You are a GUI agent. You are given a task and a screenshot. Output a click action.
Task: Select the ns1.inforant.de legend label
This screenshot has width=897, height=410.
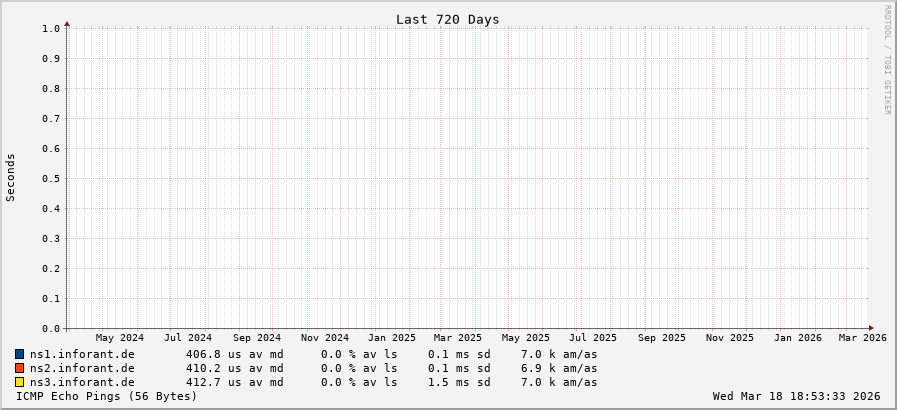point(82,354)
